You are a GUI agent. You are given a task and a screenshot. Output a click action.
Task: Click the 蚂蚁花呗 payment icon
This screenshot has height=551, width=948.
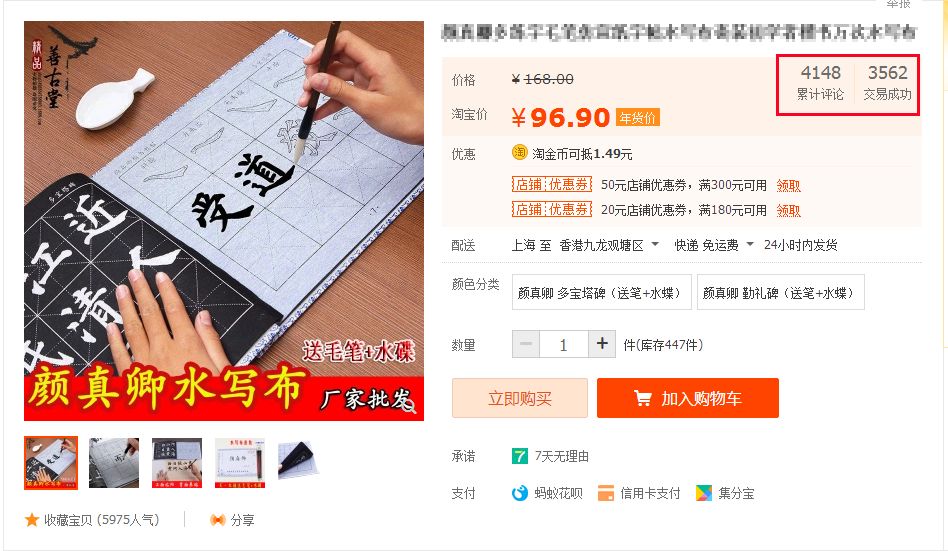(520, 494)
